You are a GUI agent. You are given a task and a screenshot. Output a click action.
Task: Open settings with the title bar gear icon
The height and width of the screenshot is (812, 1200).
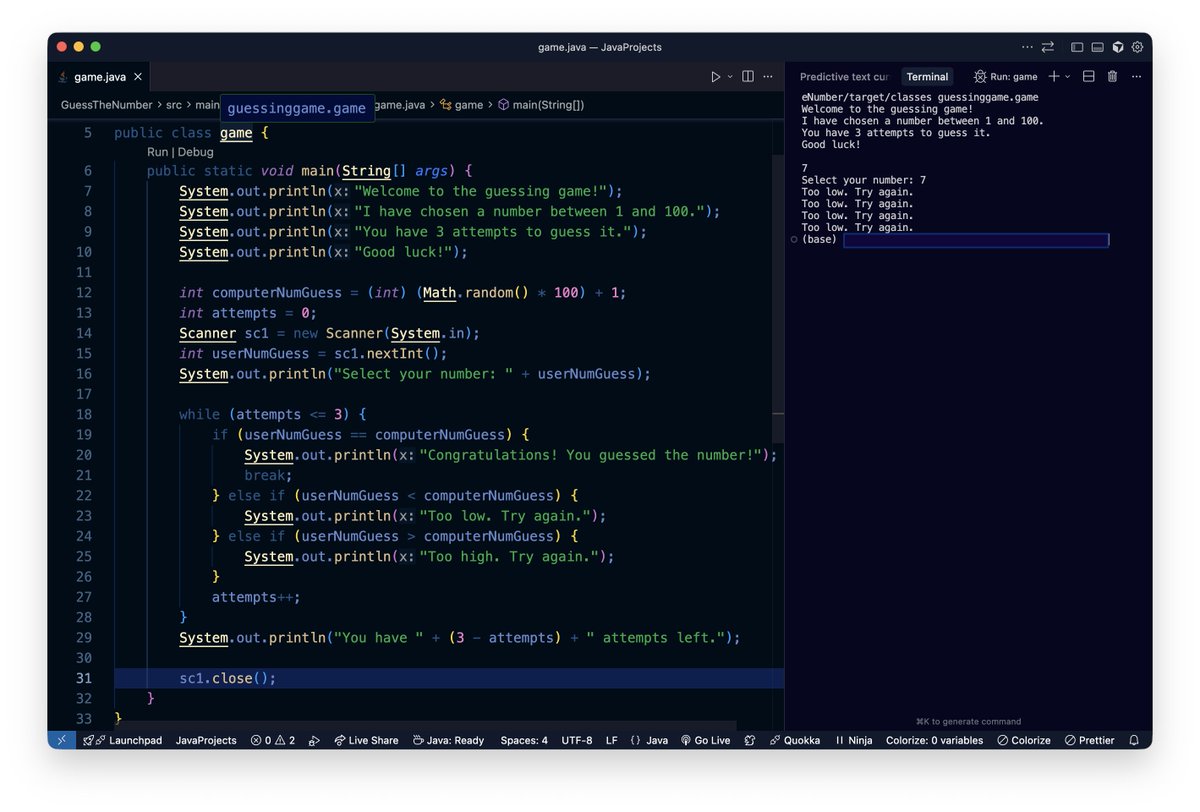click(x=1137, y=47)
